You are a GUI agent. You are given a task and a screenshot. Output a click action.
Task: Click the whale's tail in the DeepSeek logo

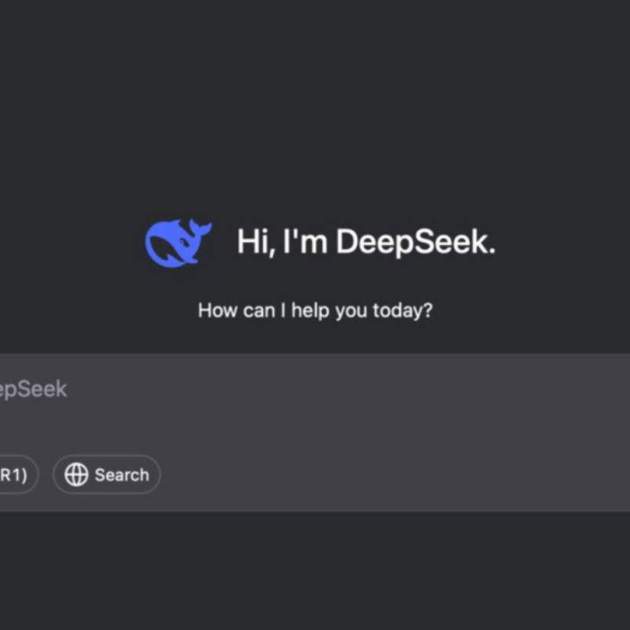200,233
